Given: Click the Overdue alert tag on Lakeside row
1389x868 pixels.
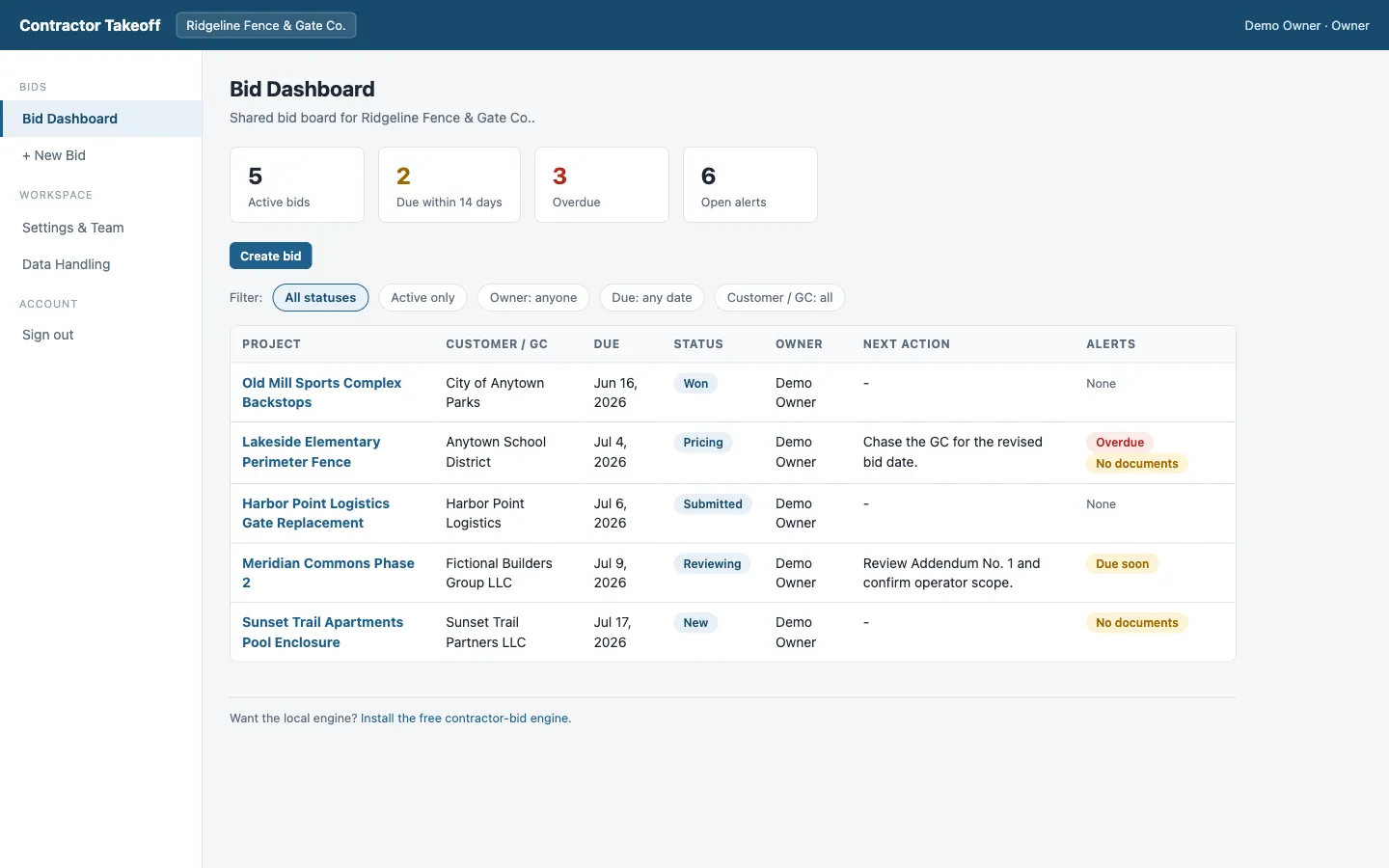Looking at the screenshot, I should pos(1120,442).
